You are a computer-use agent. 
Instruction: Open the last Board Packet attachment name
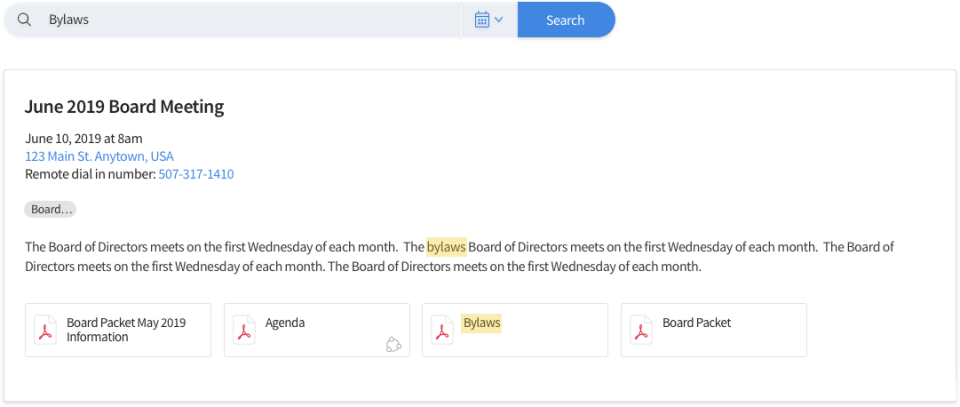pos(696,323)
